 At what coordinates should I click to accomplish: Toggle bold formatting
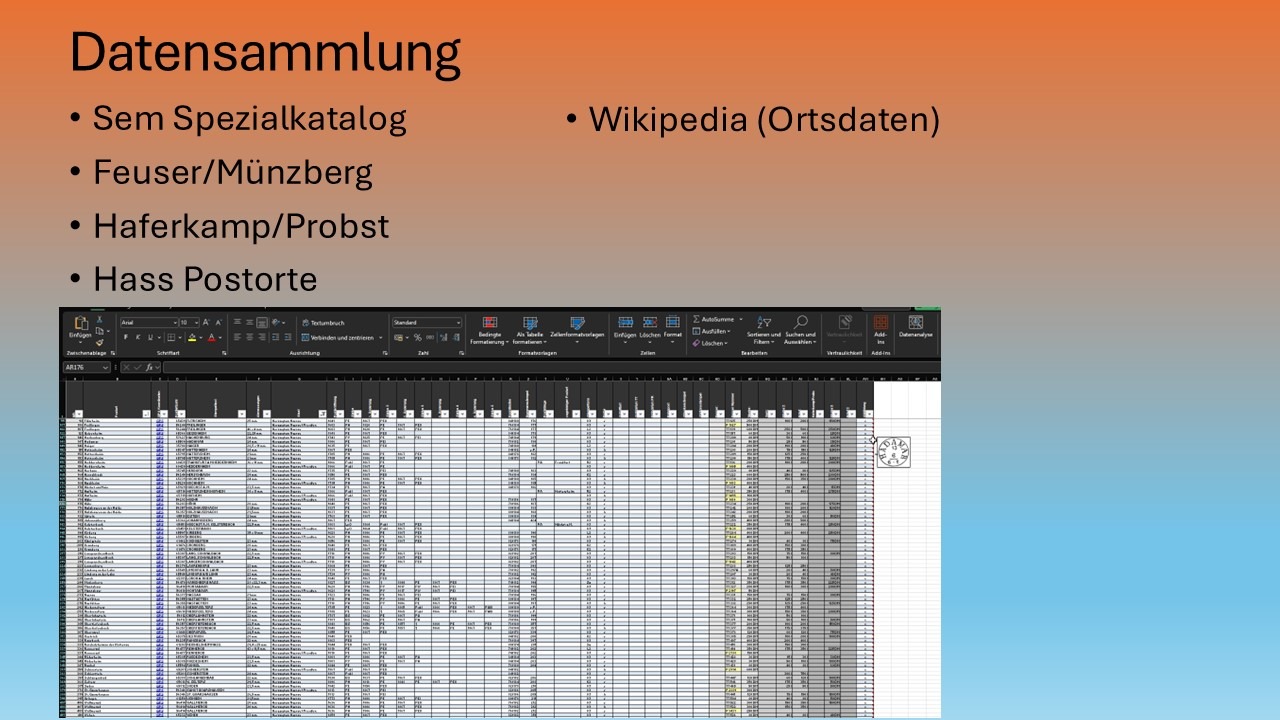[x=126, y=338]
